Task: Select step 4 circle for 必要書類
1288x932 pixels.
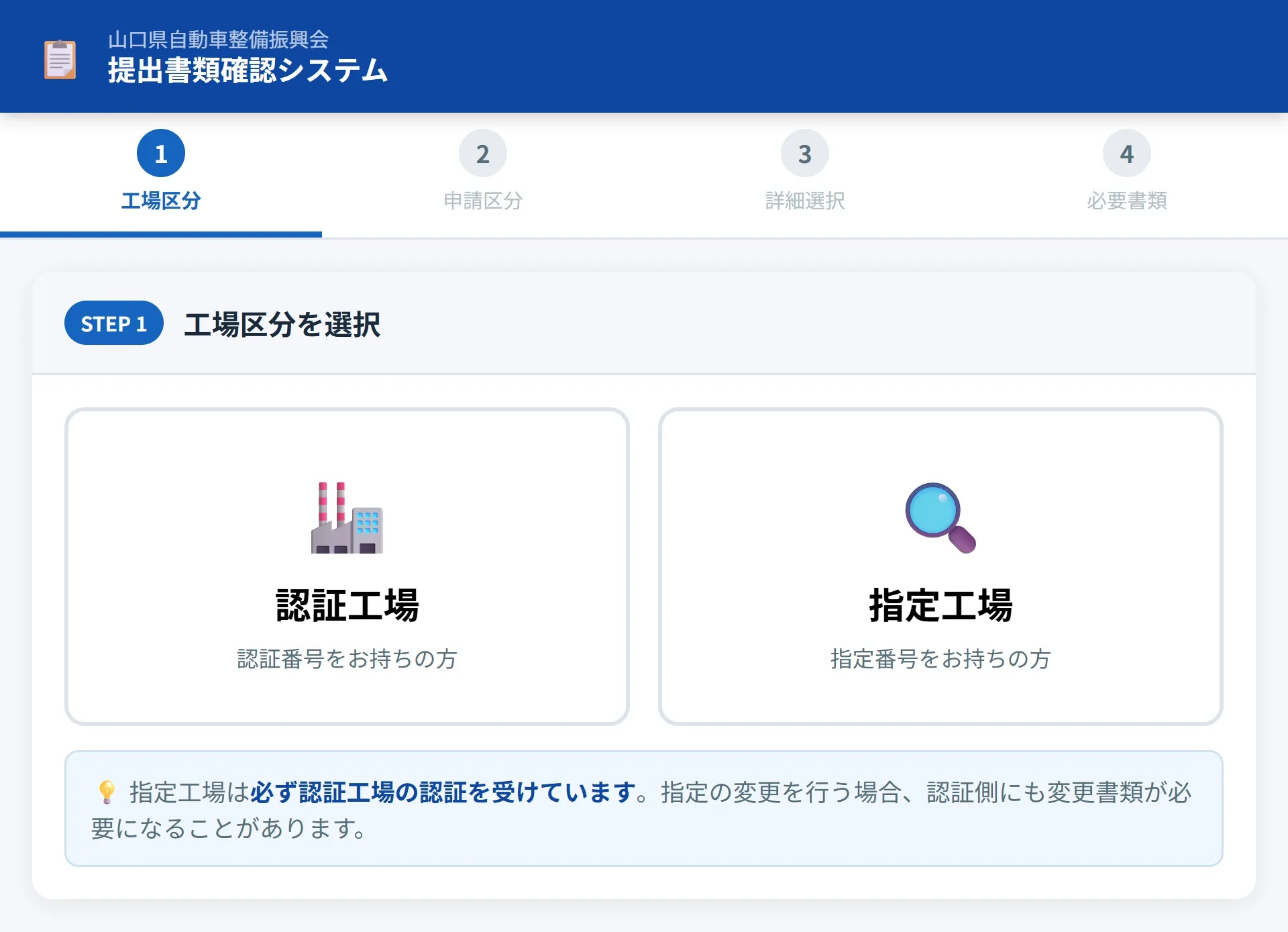Action: [1127, 154]
